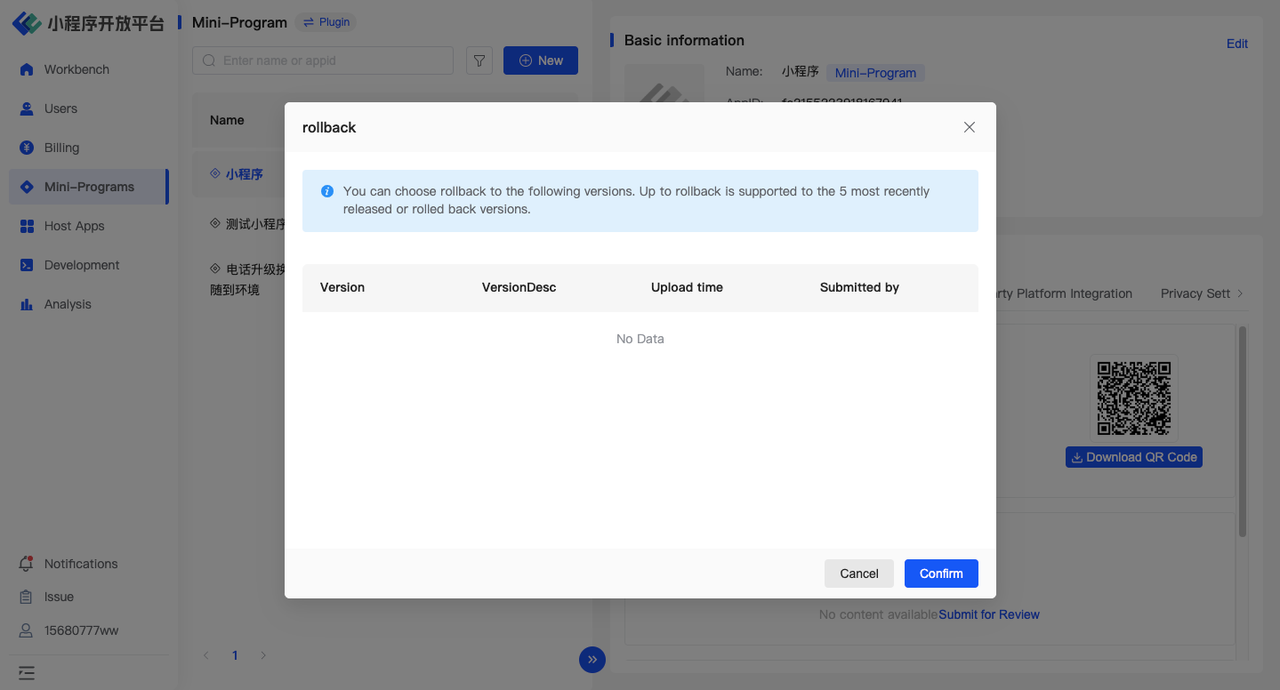This screenshot has height=690, width=1280.
Task: Download the QR Code
Action: [x=1134, y=457]
